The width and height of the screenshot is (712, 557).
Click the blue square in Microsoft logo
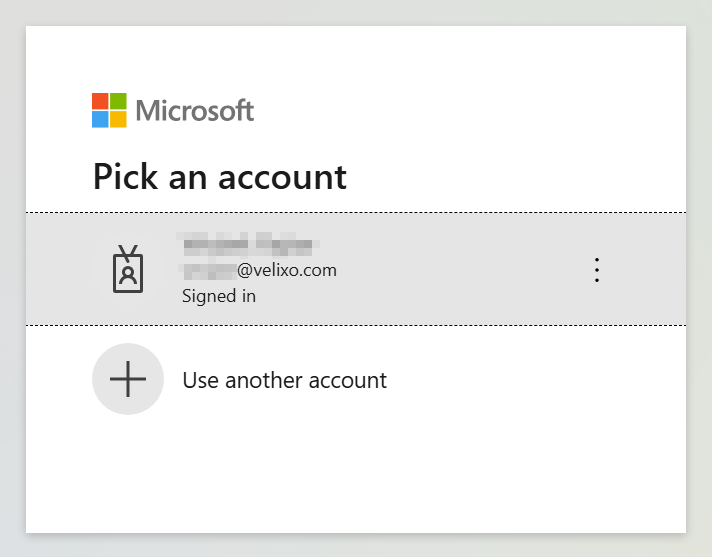[100, 119]
